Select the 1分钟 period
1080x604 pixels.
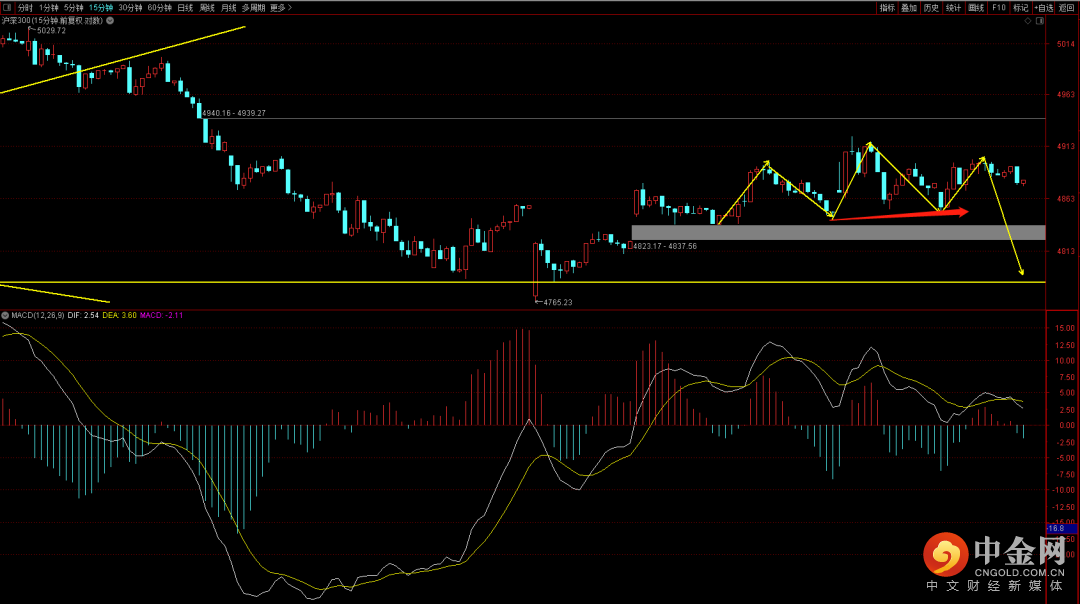(x=49, y=7)
